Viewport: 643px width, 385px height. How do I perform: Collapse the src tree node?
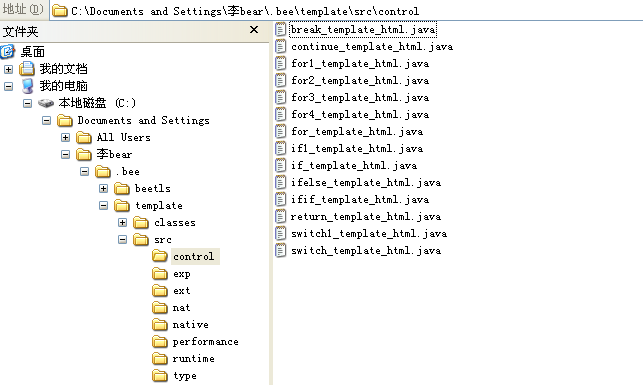[x=122, y=239]
